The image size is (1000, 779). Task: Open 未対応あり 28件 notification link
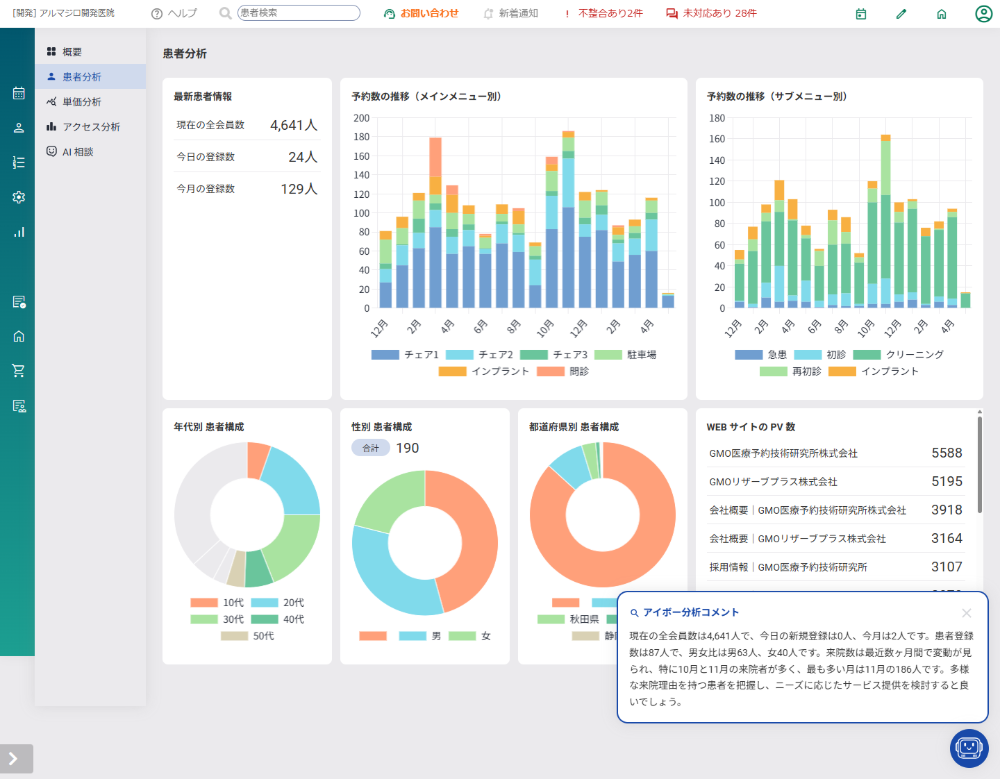coord(711,13)
